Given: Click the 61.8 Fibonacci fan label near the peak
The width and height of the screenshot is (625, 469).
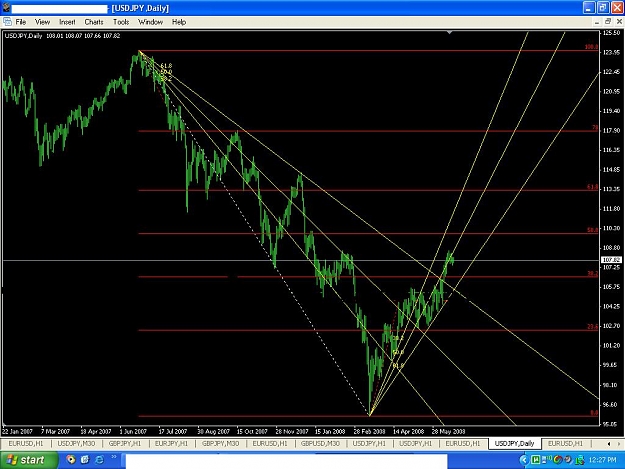Looking at the screenshot, I should click(x=166, y=66).
